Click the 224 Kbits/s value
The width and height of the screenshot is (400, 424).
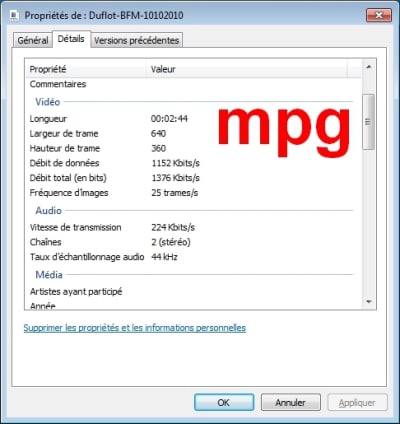point(173,227)
